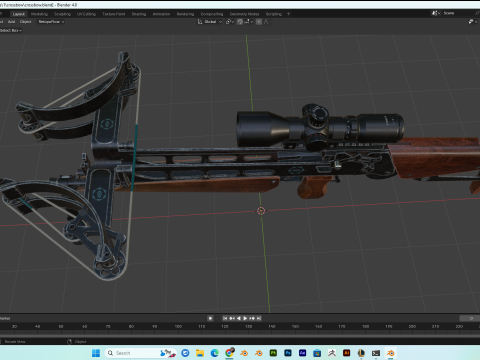The image size is (480, 360).
Task: Open Adobe After Effects from the taskbar
Action: point(303,353)
